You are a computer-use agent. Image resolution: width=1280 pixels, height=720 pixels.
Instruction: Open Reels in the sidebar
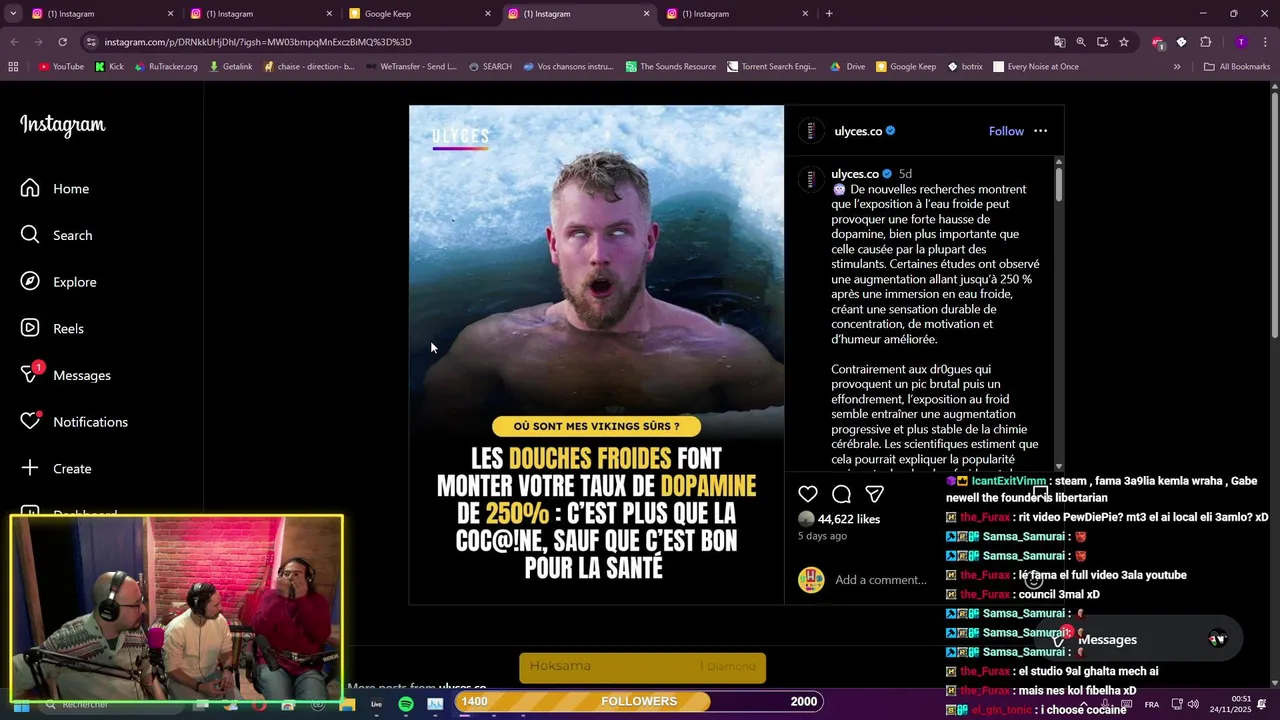point(52,328)
